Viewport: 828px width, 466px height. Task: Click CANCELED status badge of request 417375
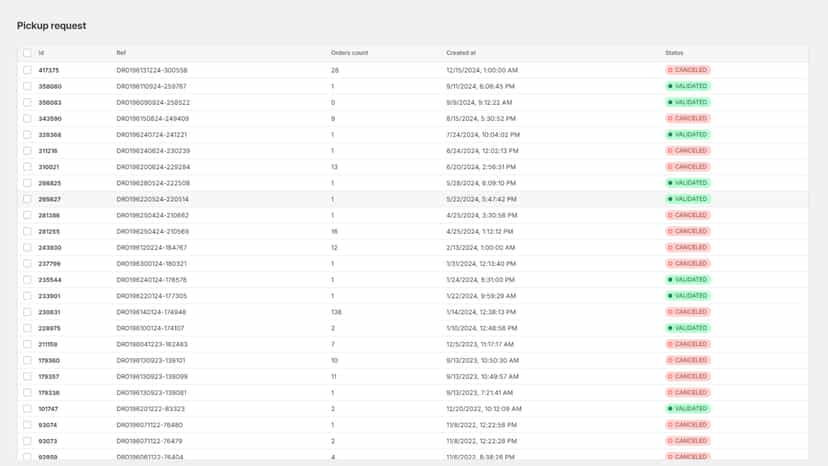[688, 70]
